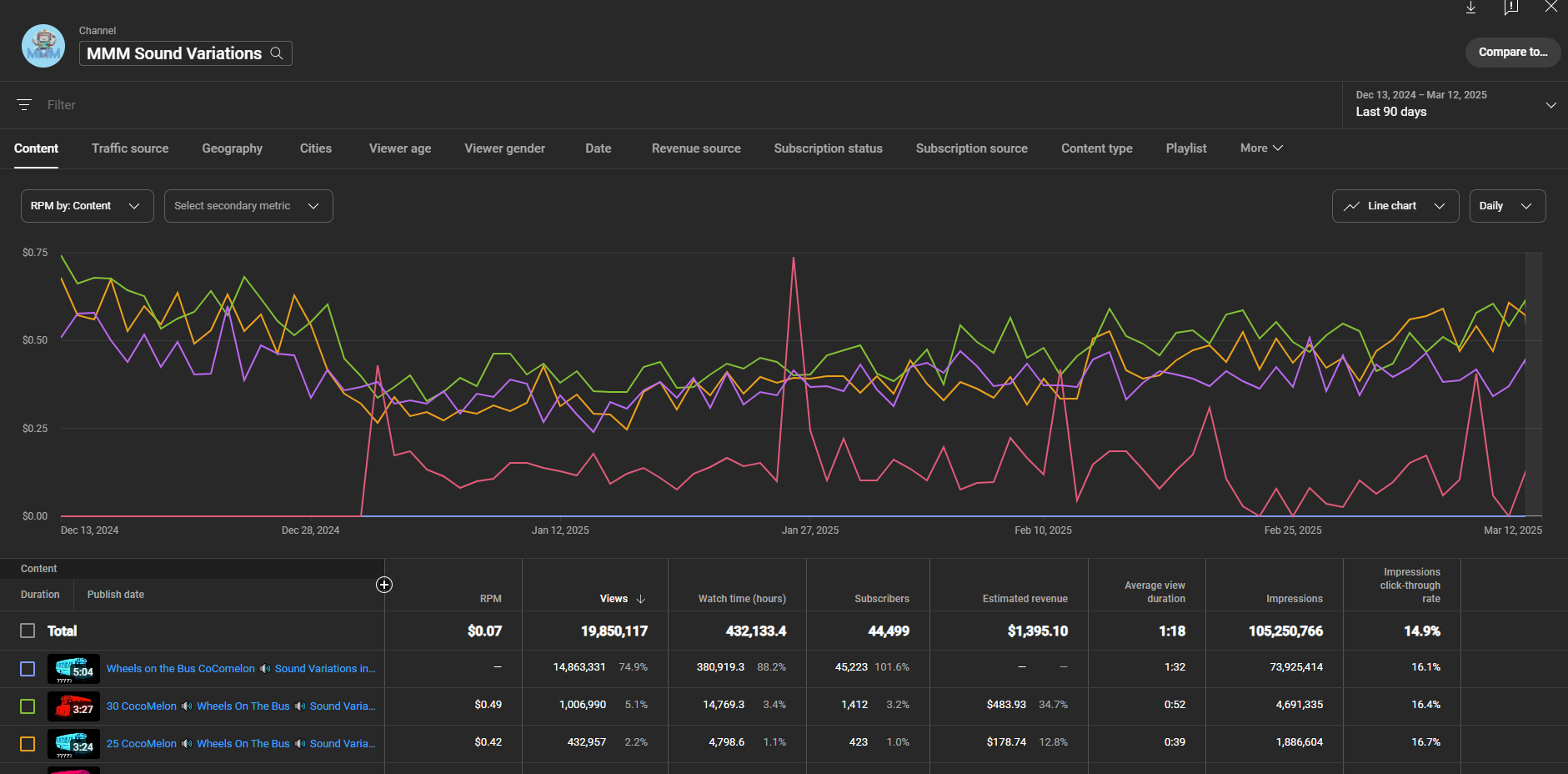
Task: Switch to the Playlist tab
Action: (1186, 148)
